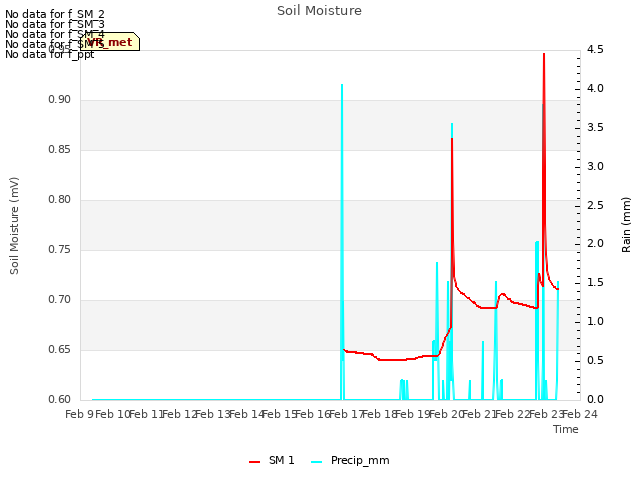
Task: Click the 0.65 left axis value
Action: coord(60,349)
